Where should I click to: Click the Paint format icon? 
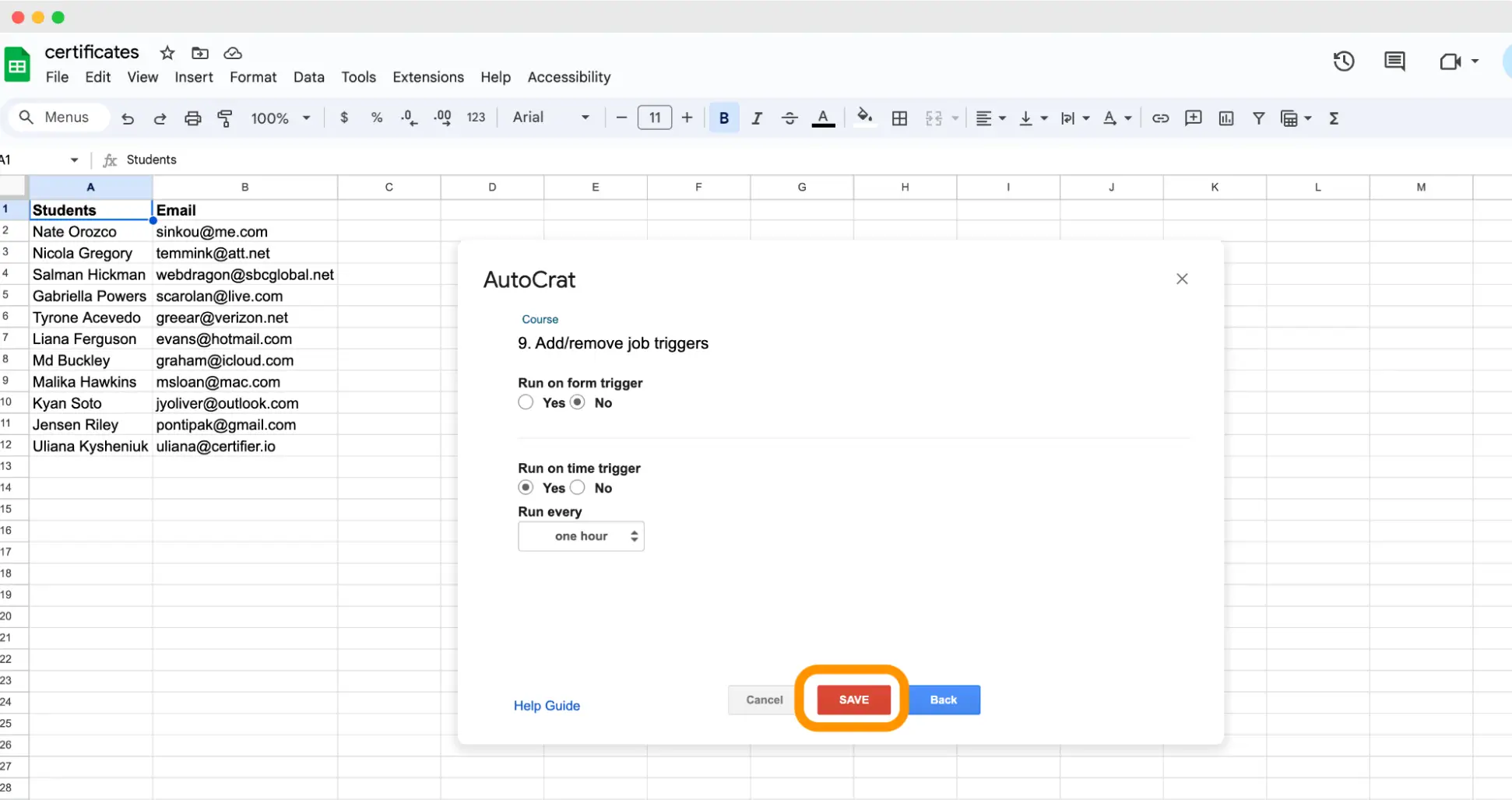[225, 118]
